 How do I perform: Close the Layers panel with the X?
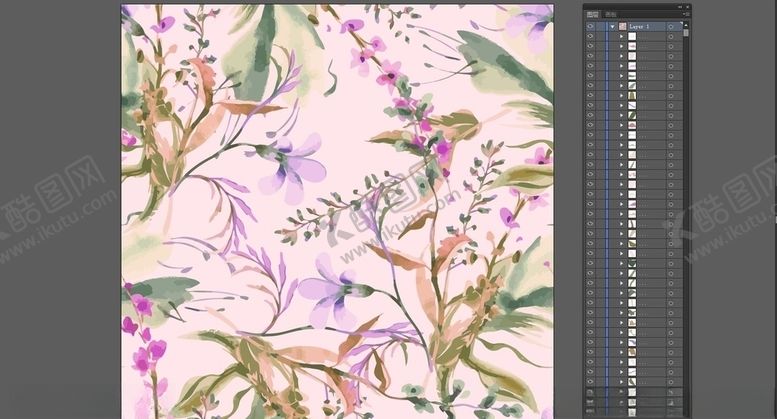point(687,7)
